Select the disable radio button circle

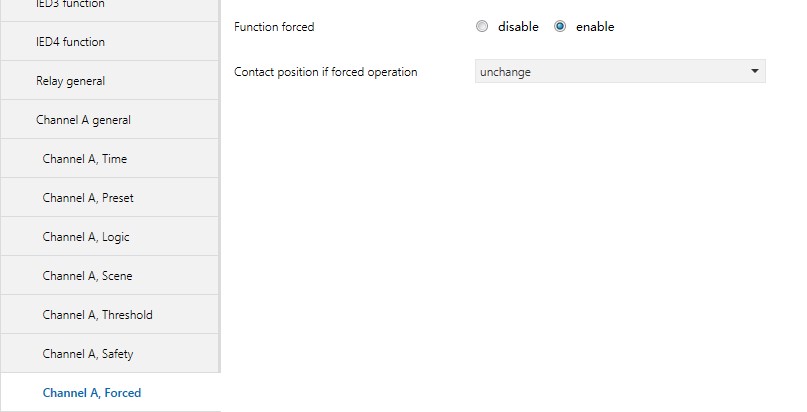[x=482, y=27]
